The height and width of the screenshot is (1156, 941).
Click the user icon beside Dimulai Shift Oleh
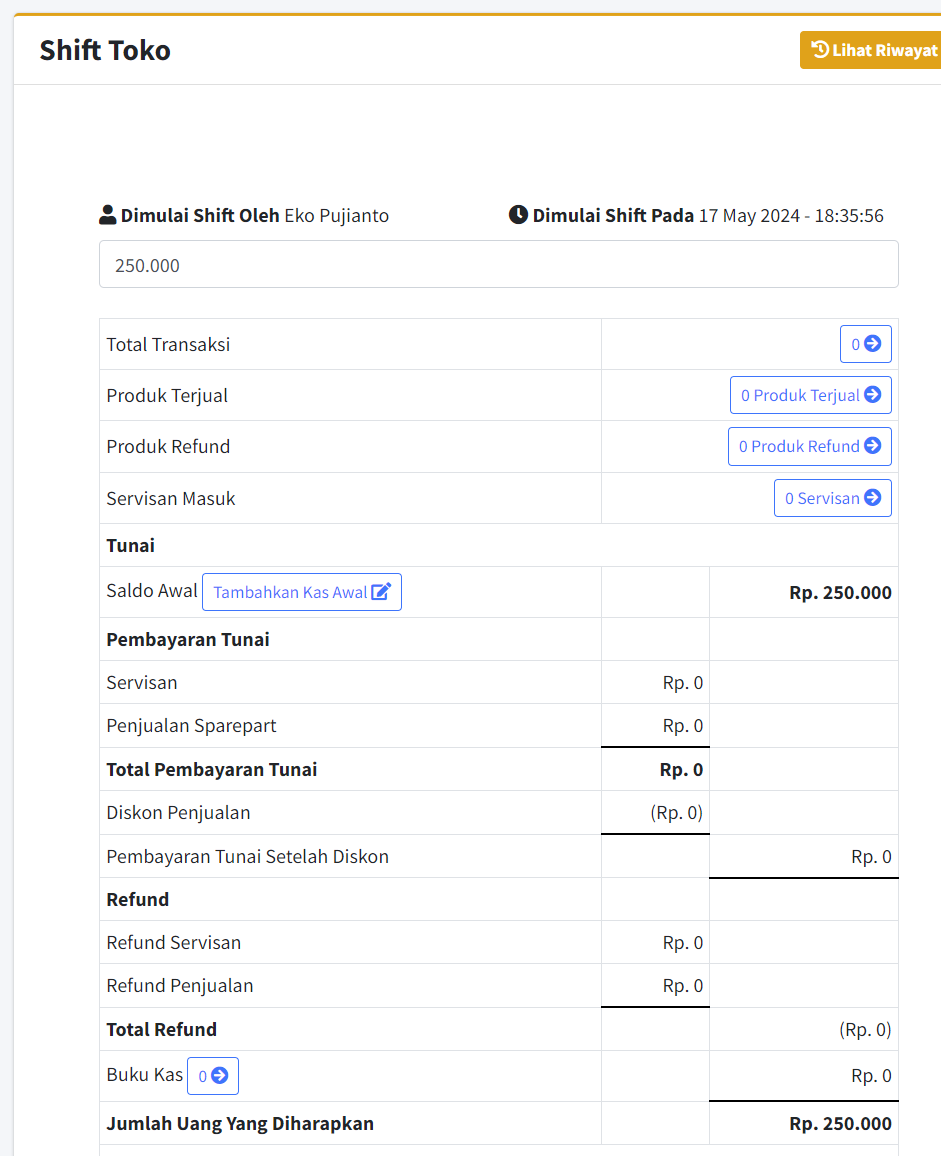(108, 215)
